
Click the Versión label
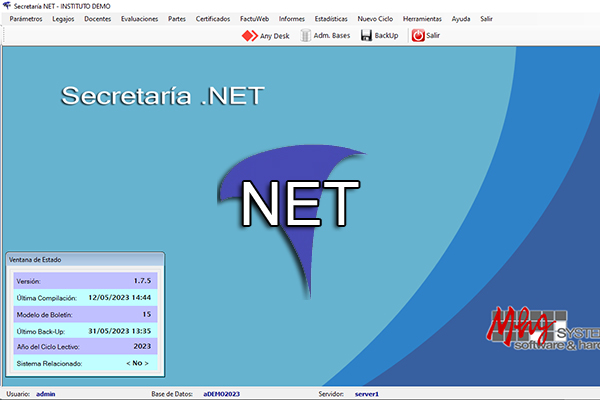pyautogui.click(x=28, y=281)
